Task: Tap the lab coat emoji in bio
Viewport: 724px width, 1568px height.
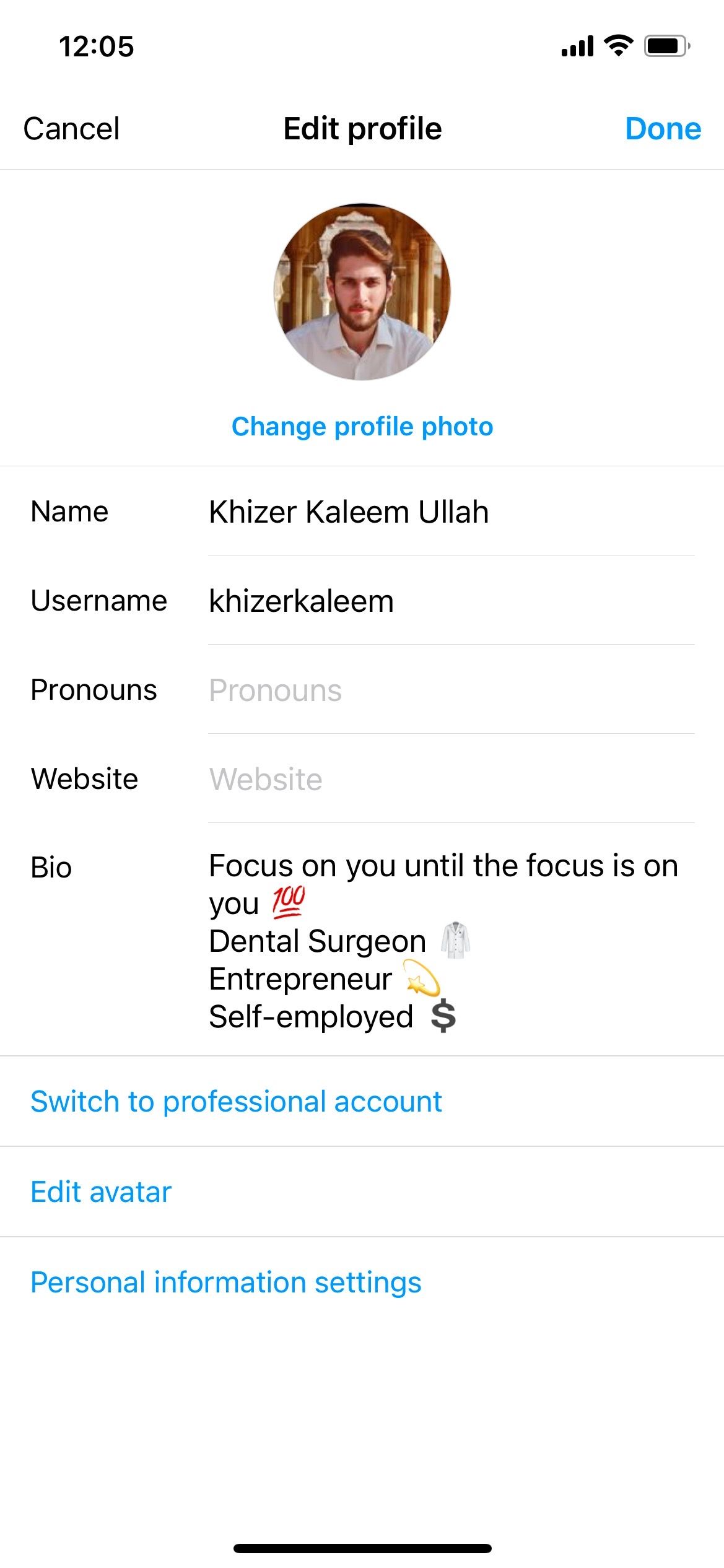Action: pyautogui.click(x=455, y=940)
